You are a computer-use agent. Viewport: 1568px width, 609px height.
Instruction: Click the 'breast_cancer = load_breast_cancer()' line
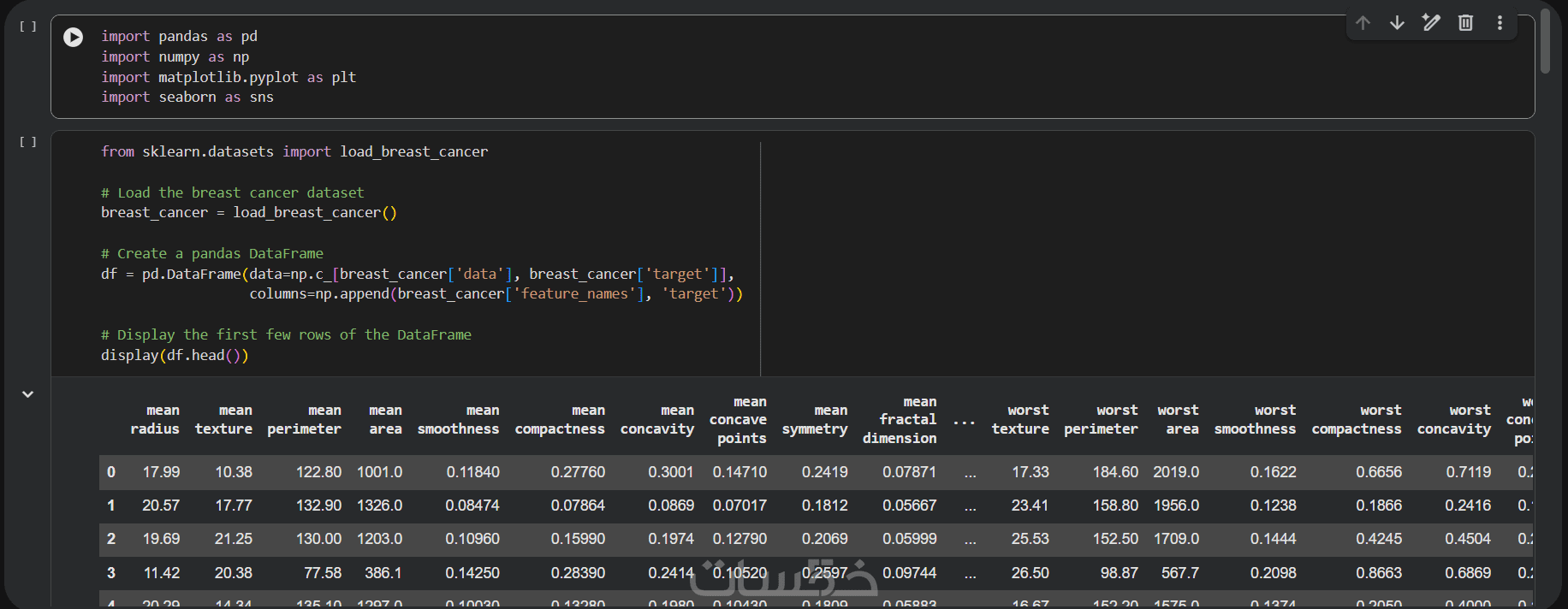click(x=248, y=213)
